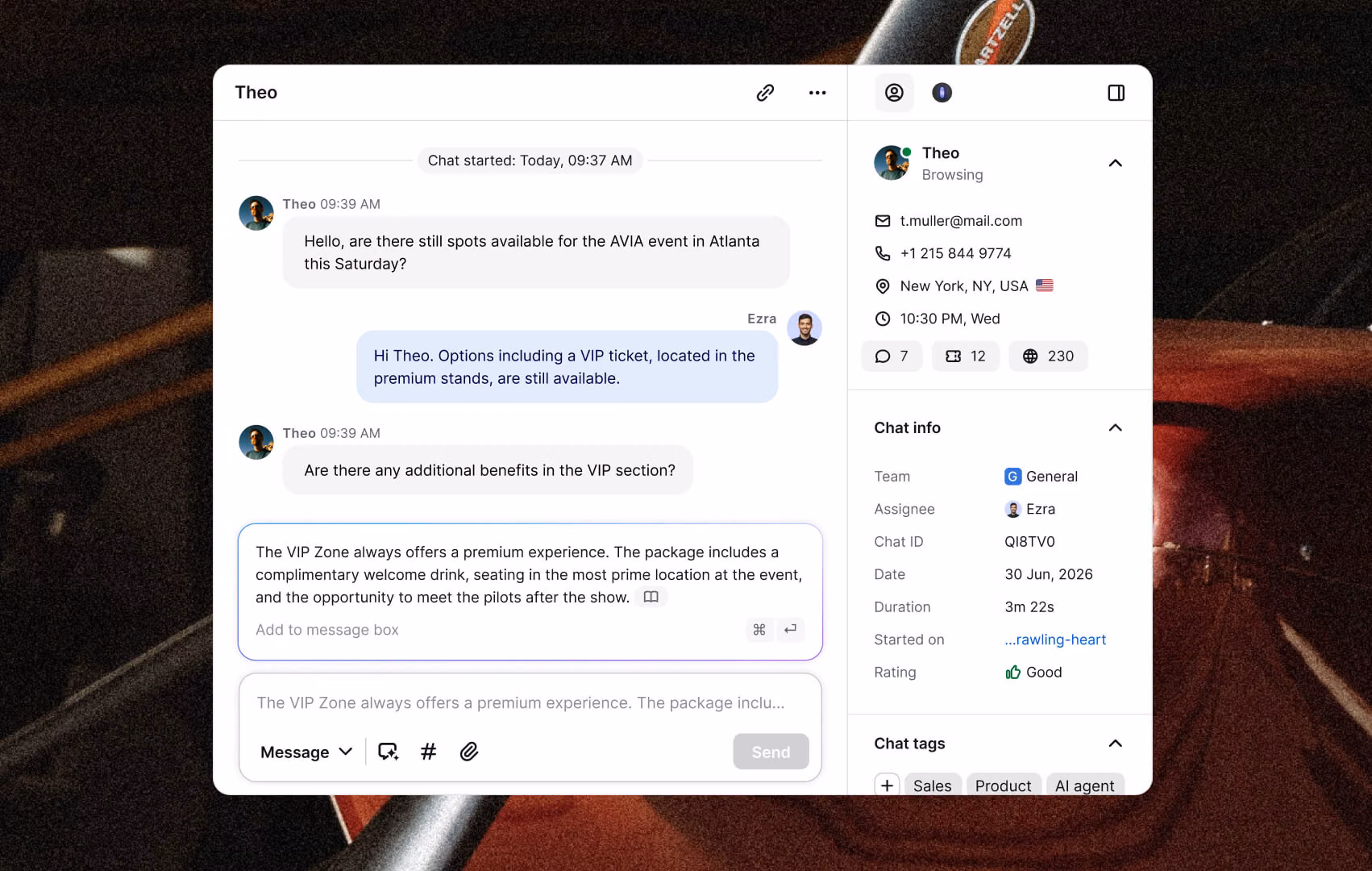Open the Message type dropdown

point(306,752)
